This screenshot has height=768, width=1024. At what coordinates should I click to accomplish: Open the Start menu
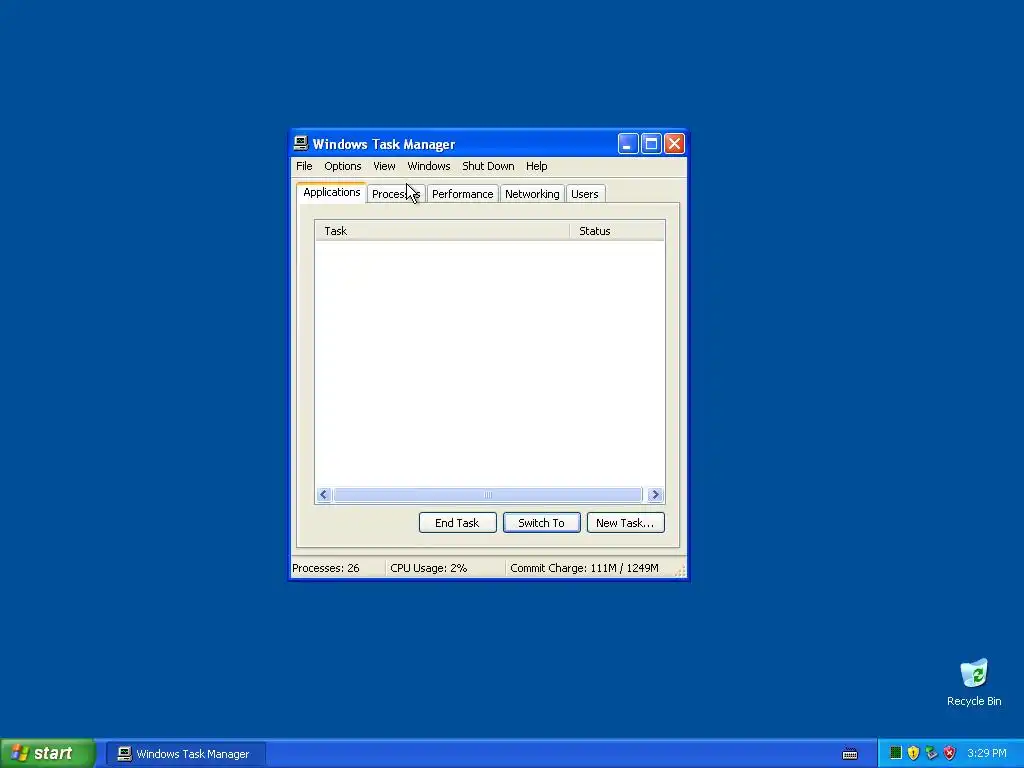(47, 753)
